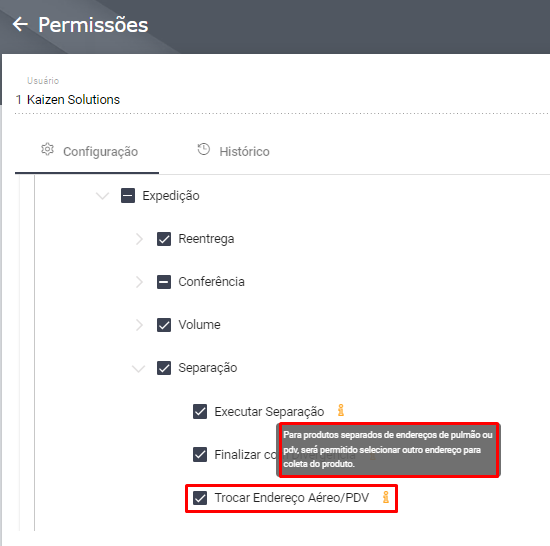The width and height of the screenshot is (550, 546).
Task: Expand the Conferência tree node
Action: [139, 282]
